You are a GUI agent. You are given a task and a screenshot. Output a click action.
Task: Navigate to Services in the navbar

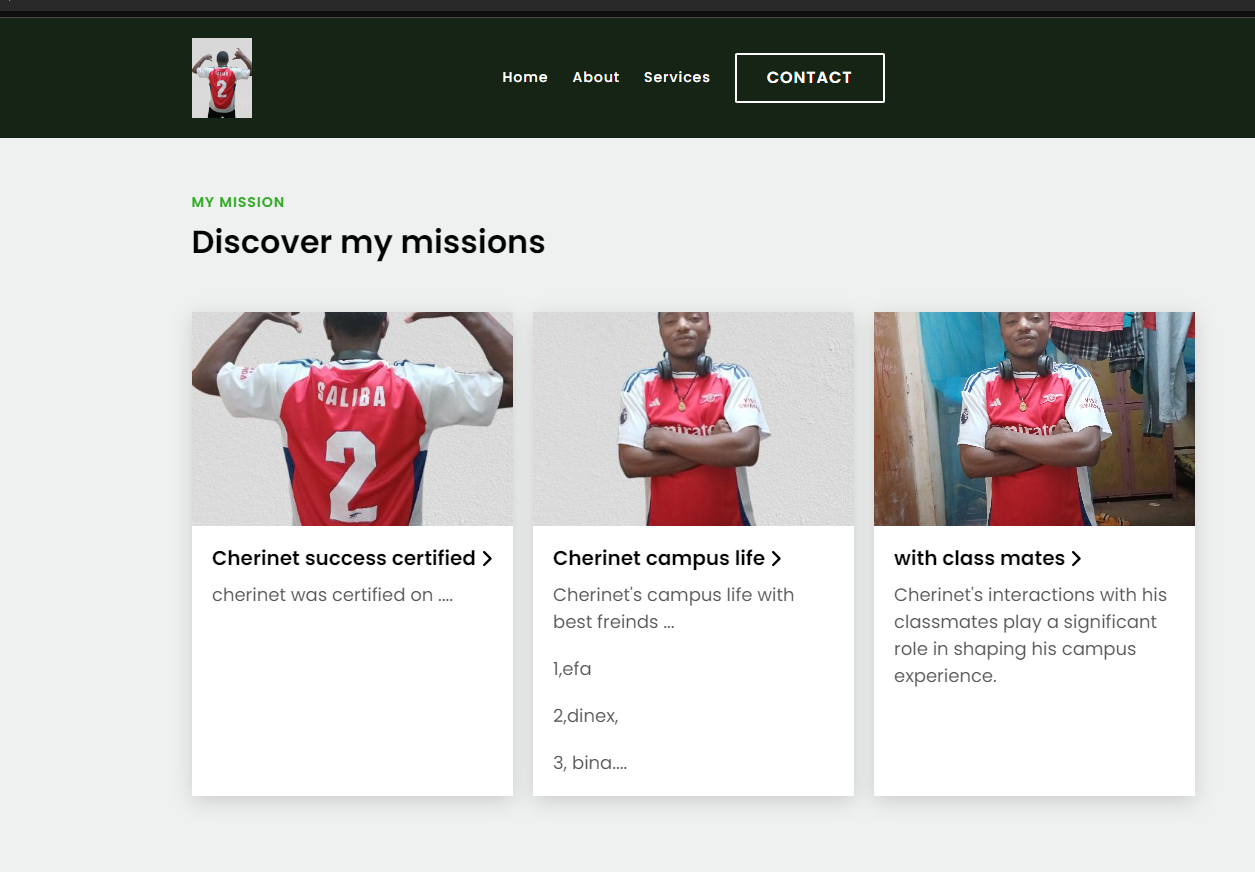676,77
